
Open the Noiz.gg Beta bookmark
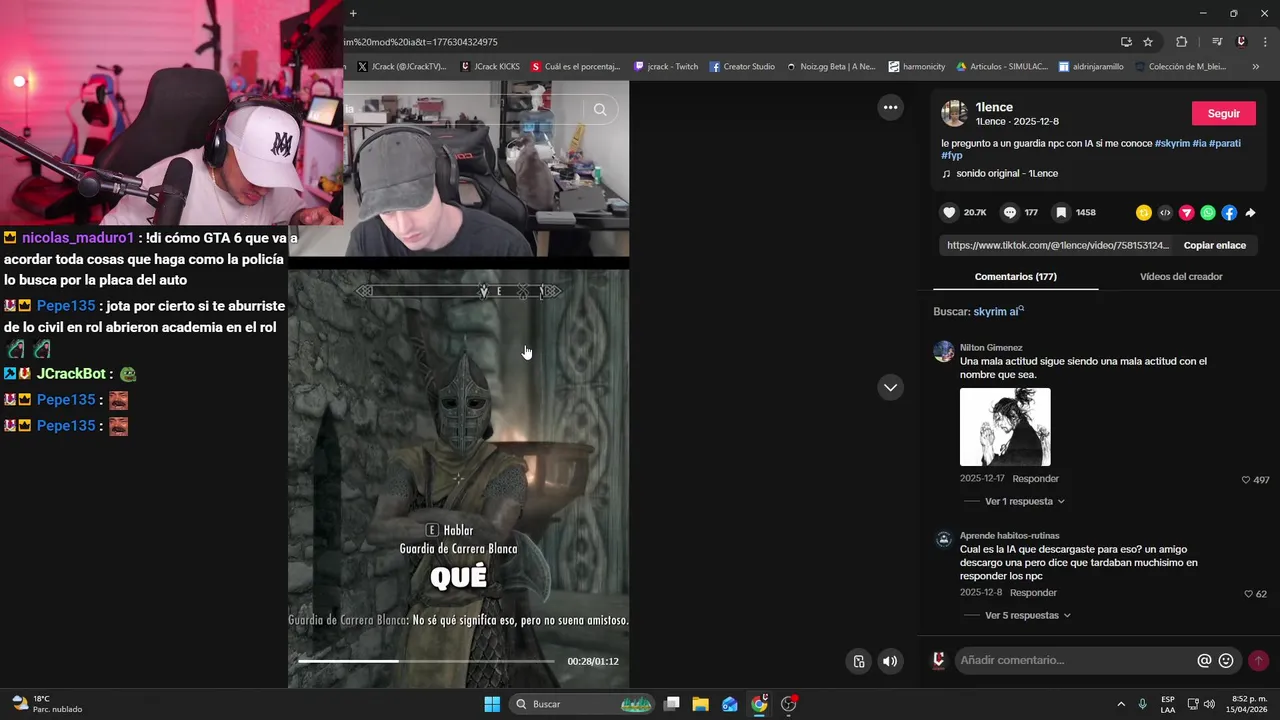830,67
